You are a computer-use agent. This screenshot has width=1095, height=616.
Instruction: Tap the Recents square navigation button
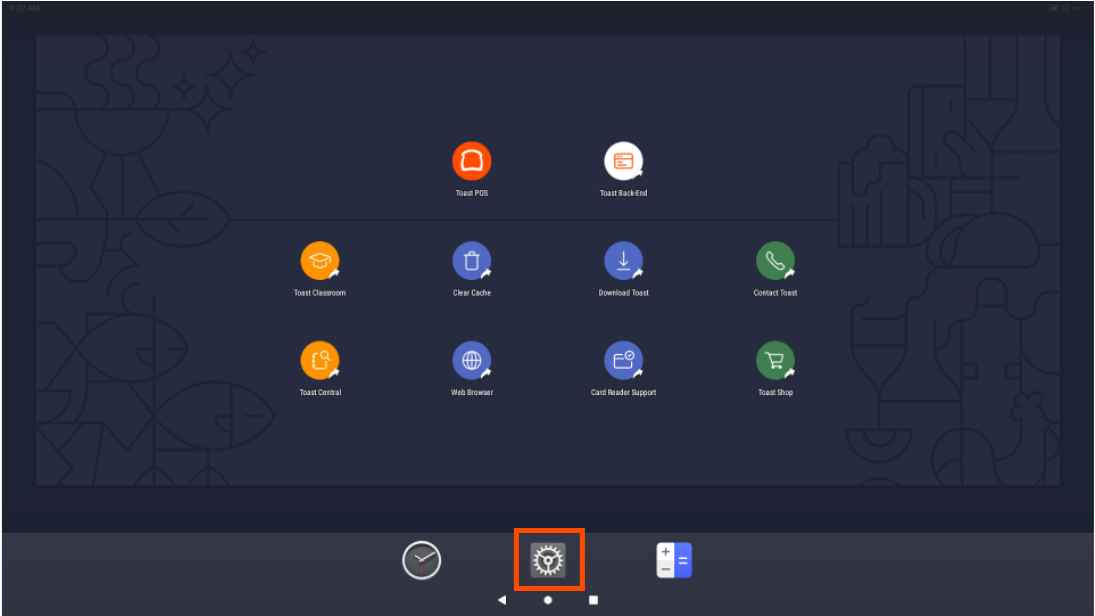point(593,600)
